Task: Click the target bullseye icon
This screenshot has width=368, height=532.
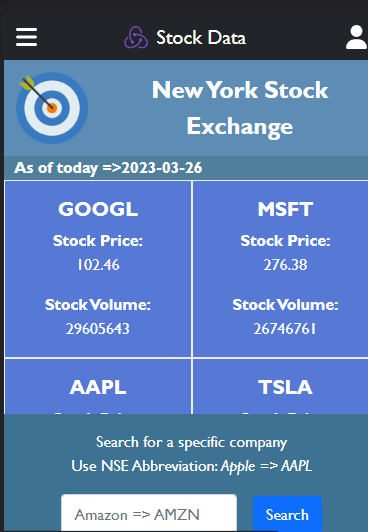Action: pos(52,108)
